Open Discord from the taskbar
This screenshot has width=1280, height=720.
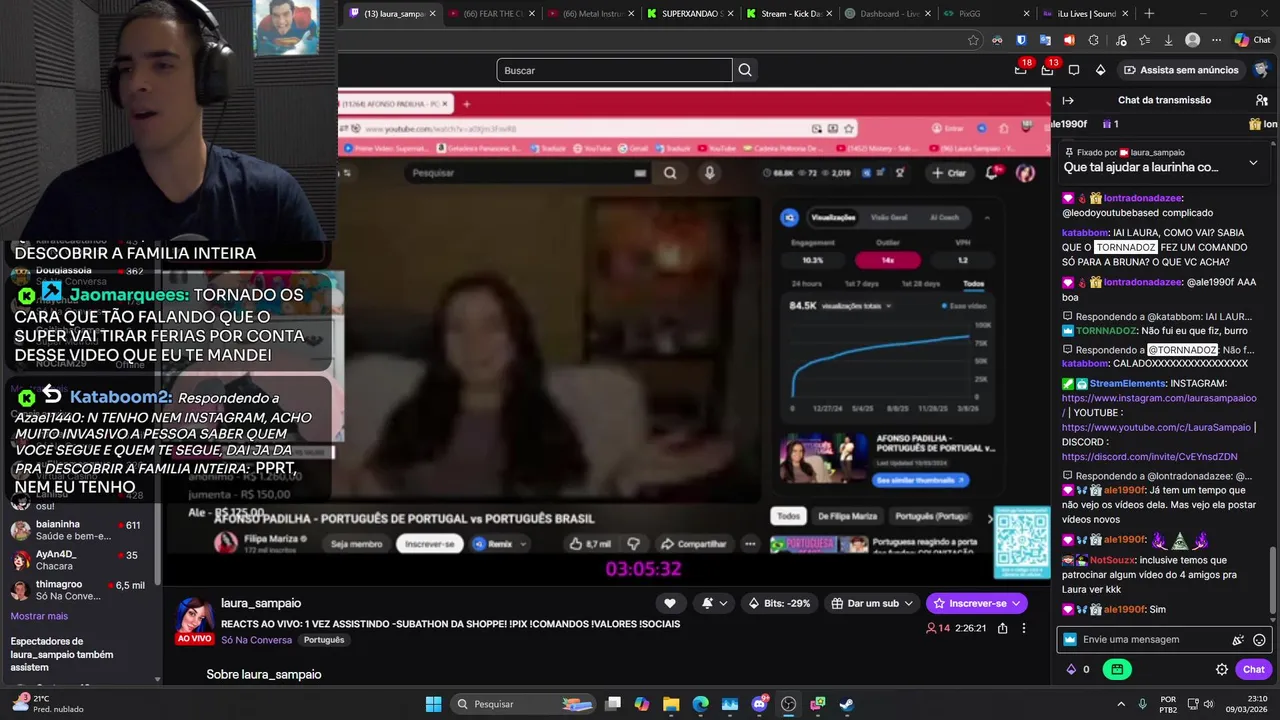pyautogui.click(x=759, y=704)
